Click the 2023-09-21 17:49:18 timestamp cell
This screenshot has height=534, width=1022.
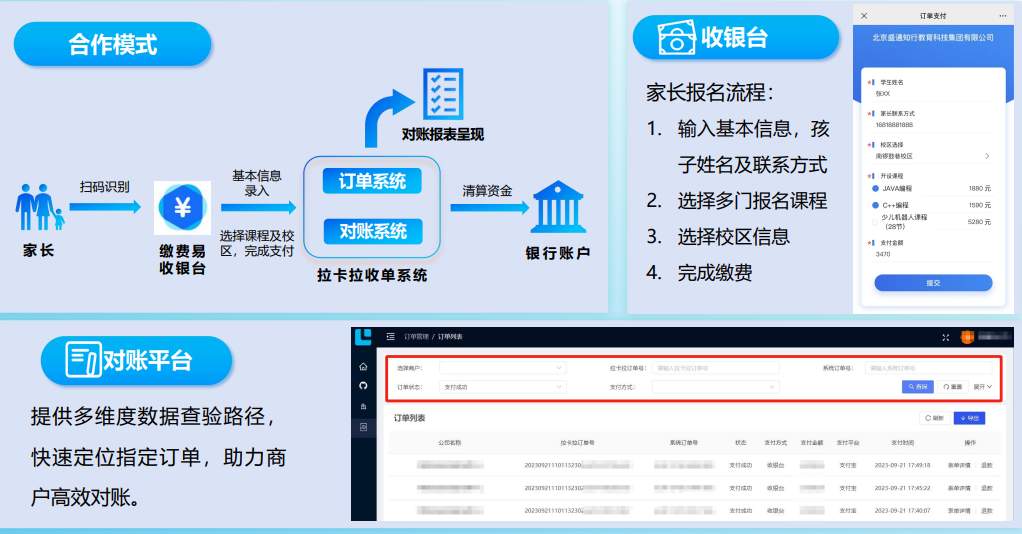(x=902, y=466)
